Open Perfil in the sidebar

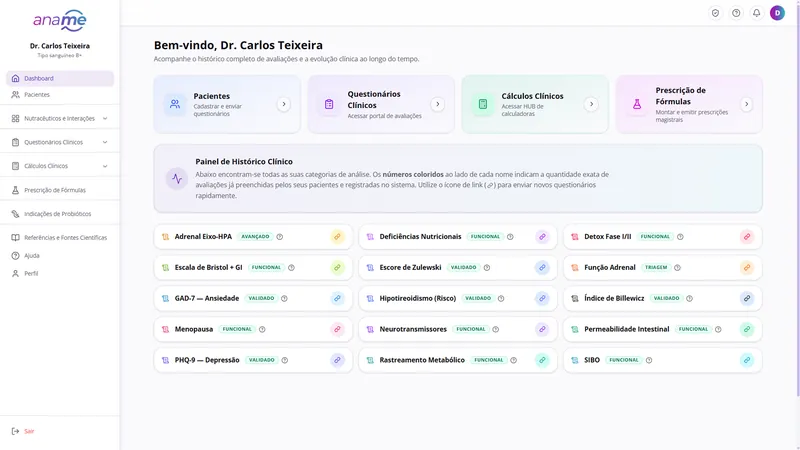coord(60,273)
